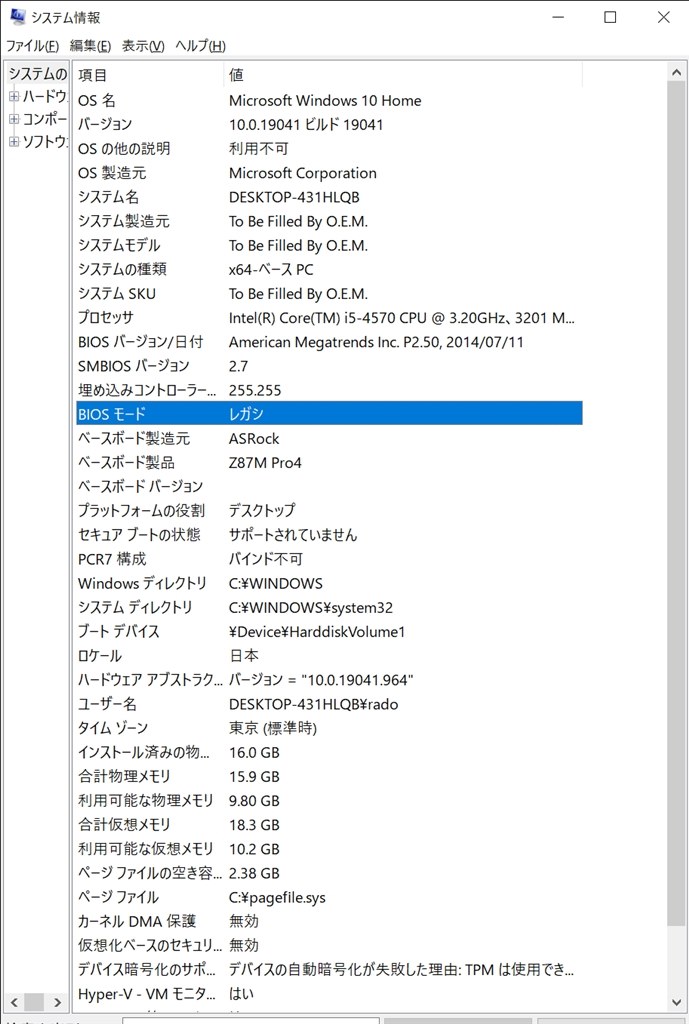Minimize the システム情報 window
Screen dimensions: 689x1024
(x=558, y=17)
